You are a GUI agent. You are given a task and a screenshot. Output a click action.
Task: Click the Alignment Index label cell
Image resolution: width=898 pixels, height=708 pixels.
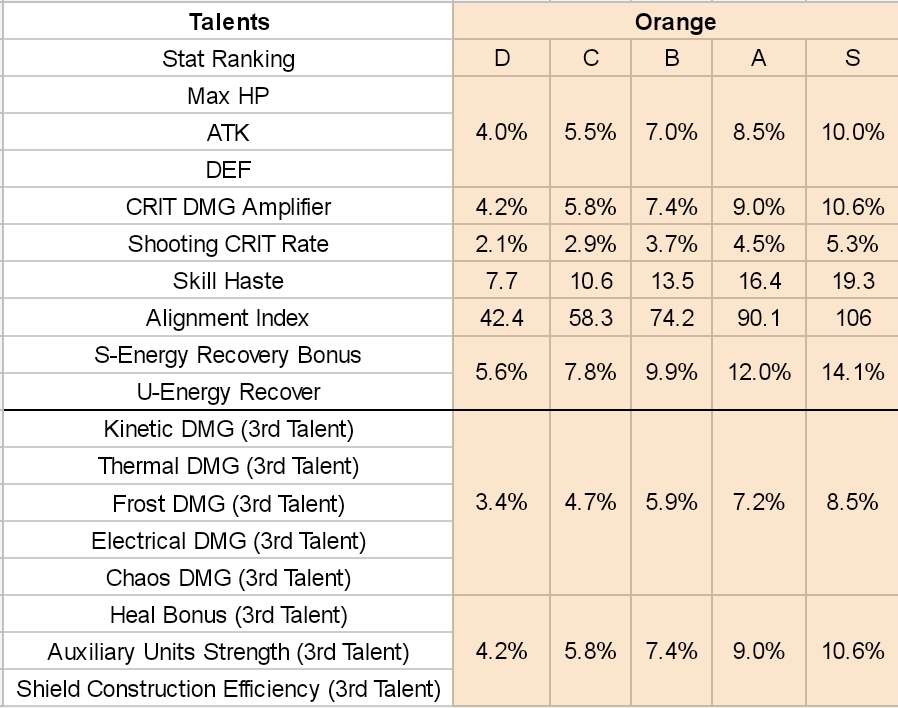[228, 318]
